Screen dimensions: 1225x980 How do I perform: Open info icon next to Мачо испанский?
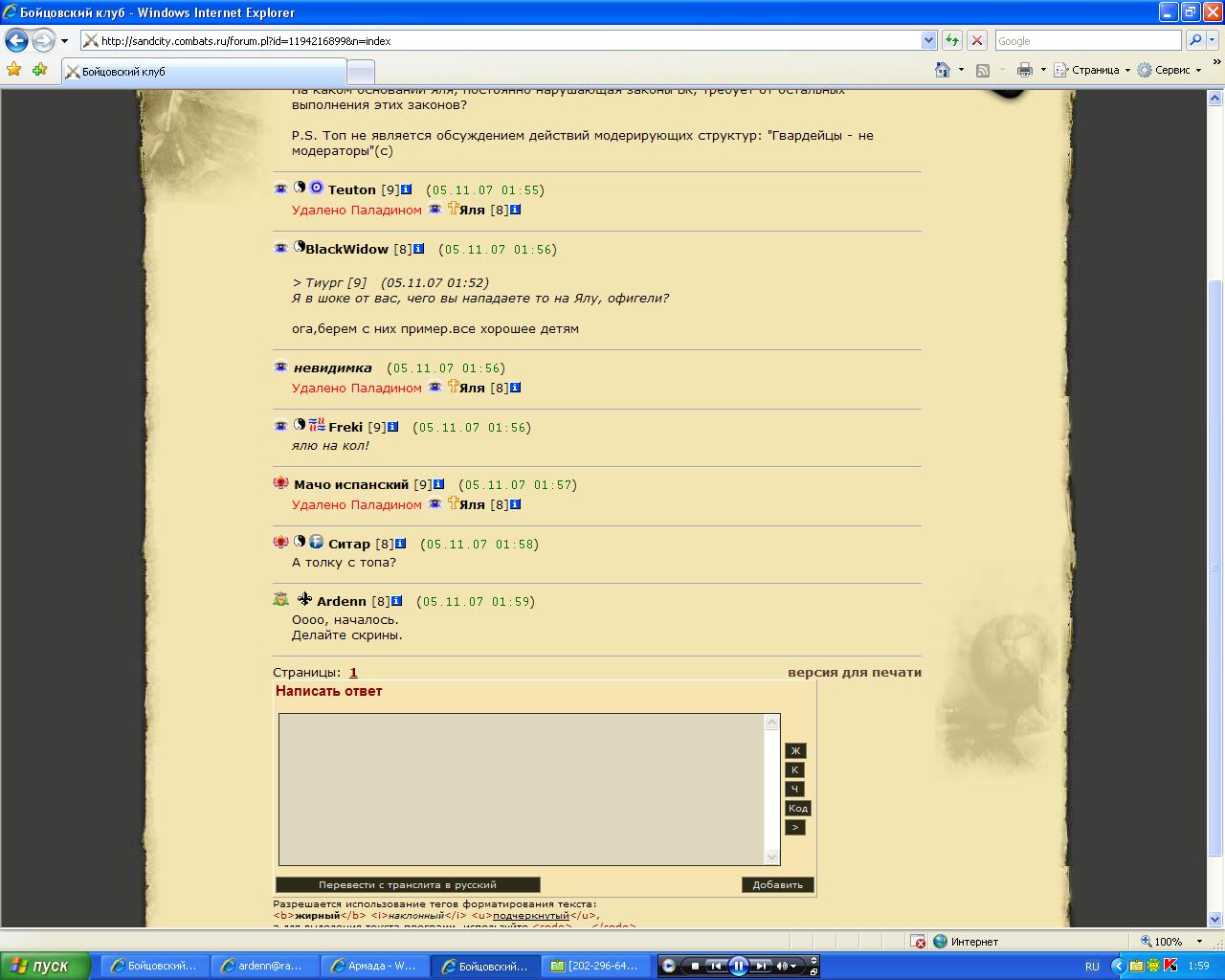pyautogui.click(x=439, y=484)
